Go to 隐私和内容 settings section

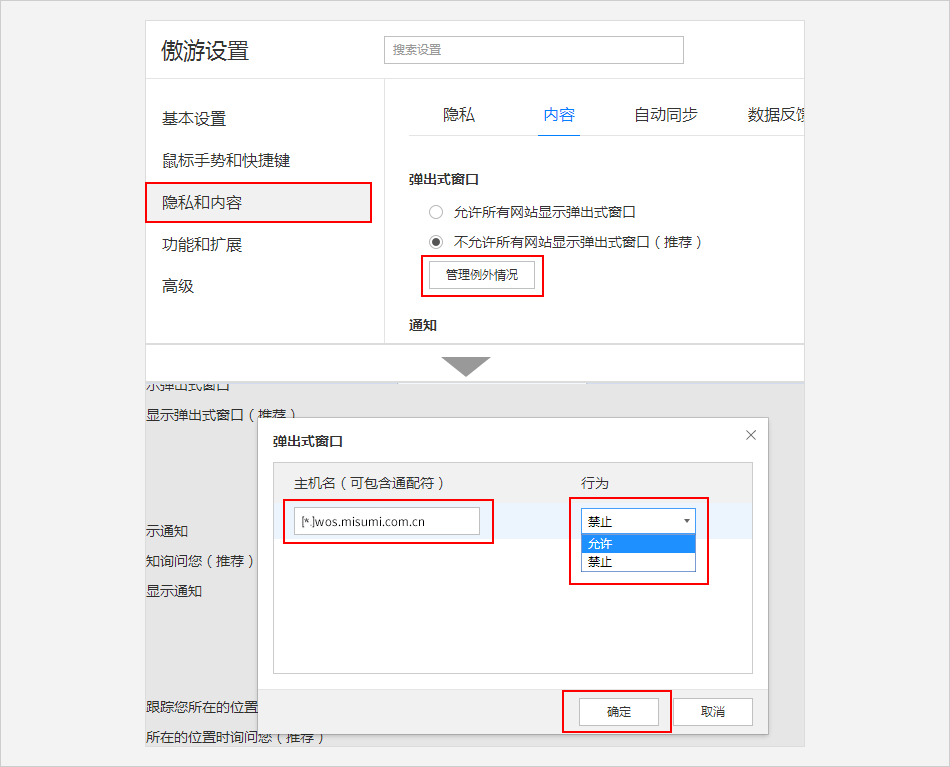coord(202,203)
